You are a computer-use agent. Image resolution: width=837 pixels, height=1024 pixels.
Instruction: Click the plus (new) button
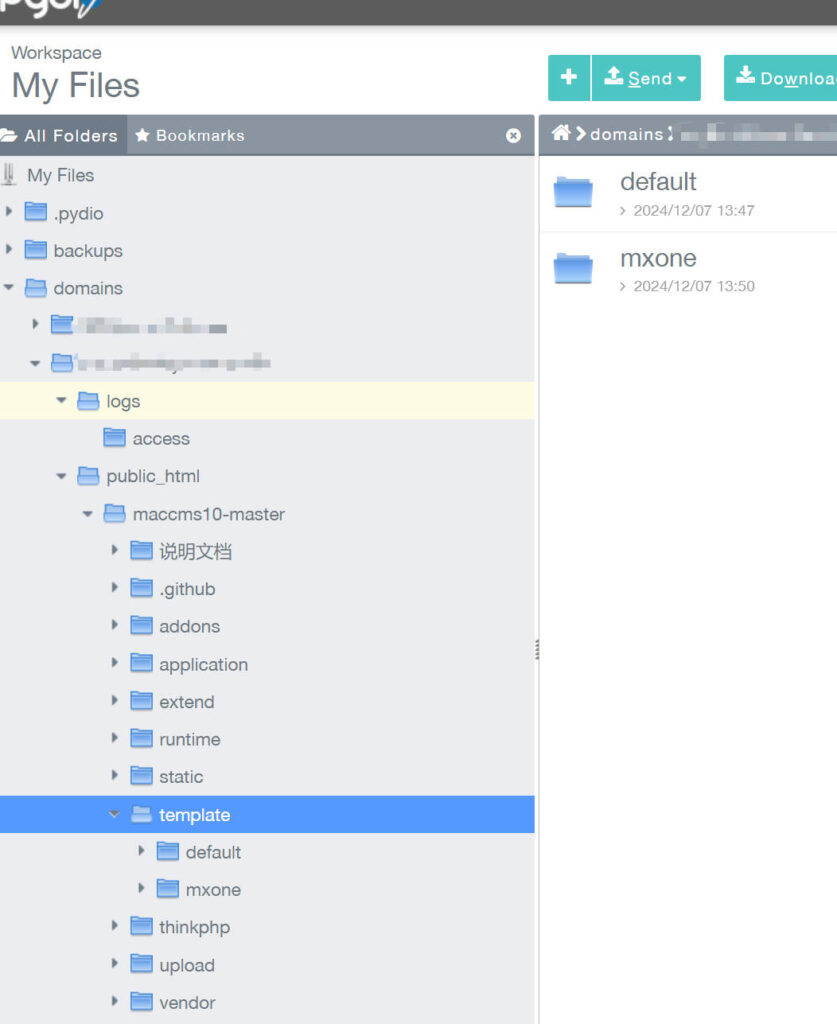click(x=569, y=78)
